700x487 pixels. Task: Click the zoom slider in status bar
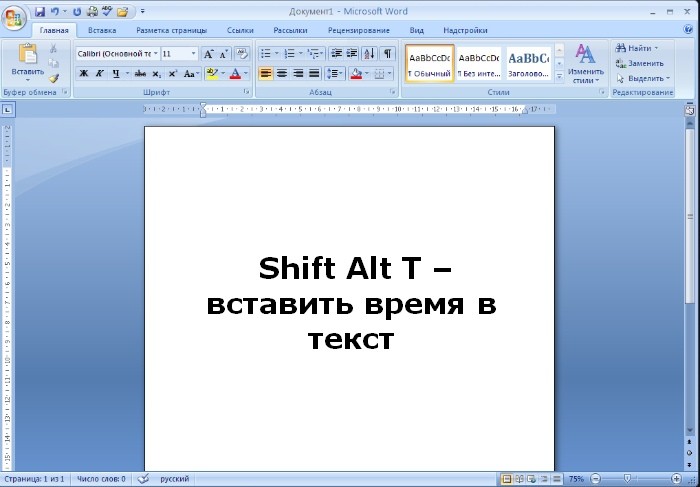[628, 480]
